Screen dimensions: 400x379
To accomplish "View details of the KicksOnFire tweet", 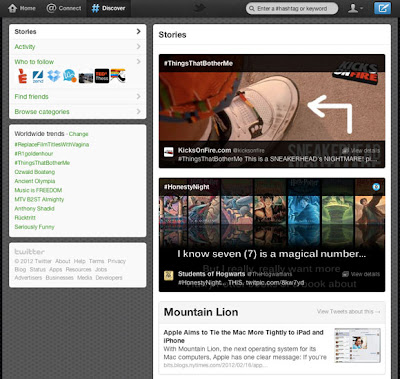I will click(x=361, y=151).
